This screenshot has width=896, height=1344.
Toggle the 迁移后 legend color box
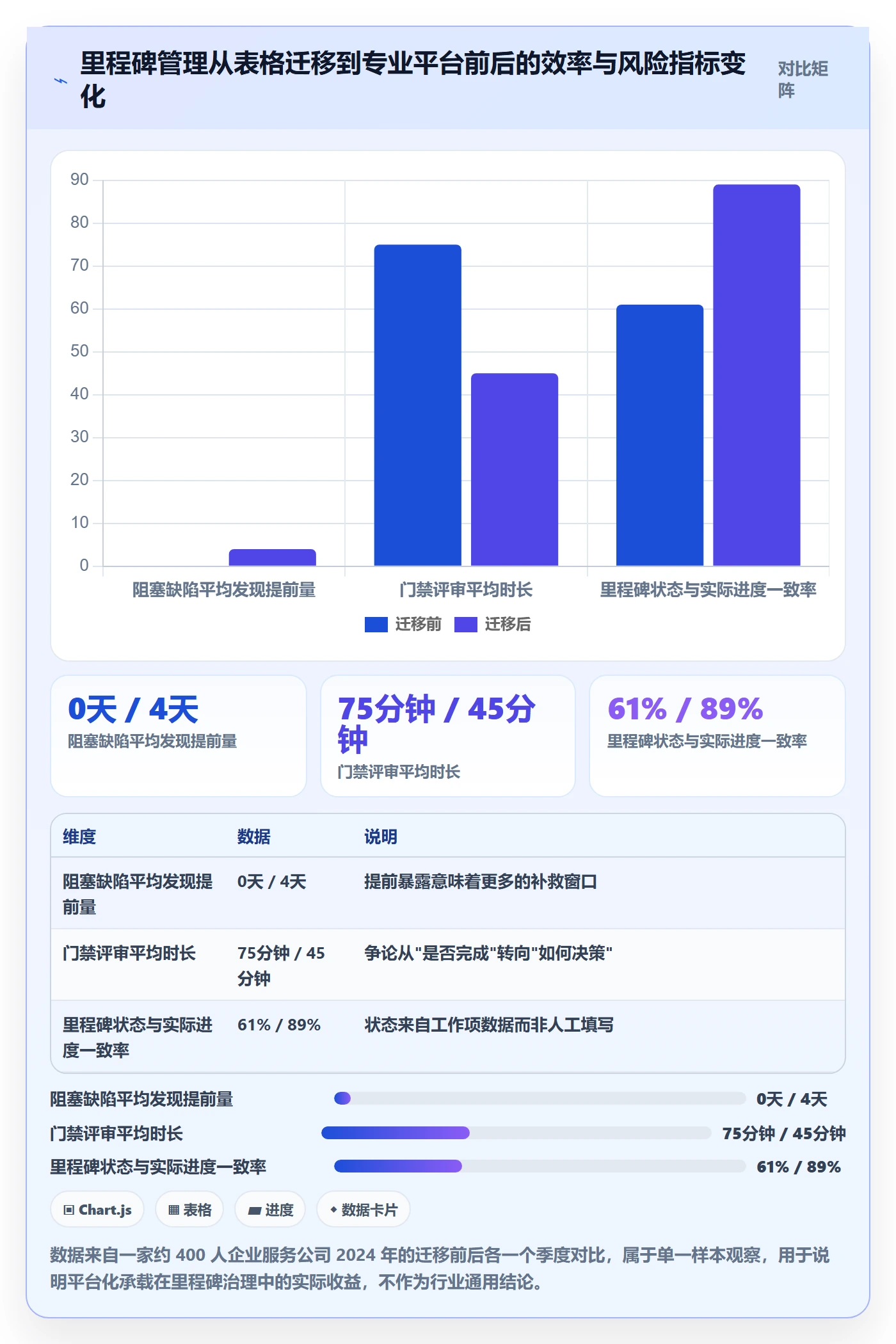click(x=465, y=625)
